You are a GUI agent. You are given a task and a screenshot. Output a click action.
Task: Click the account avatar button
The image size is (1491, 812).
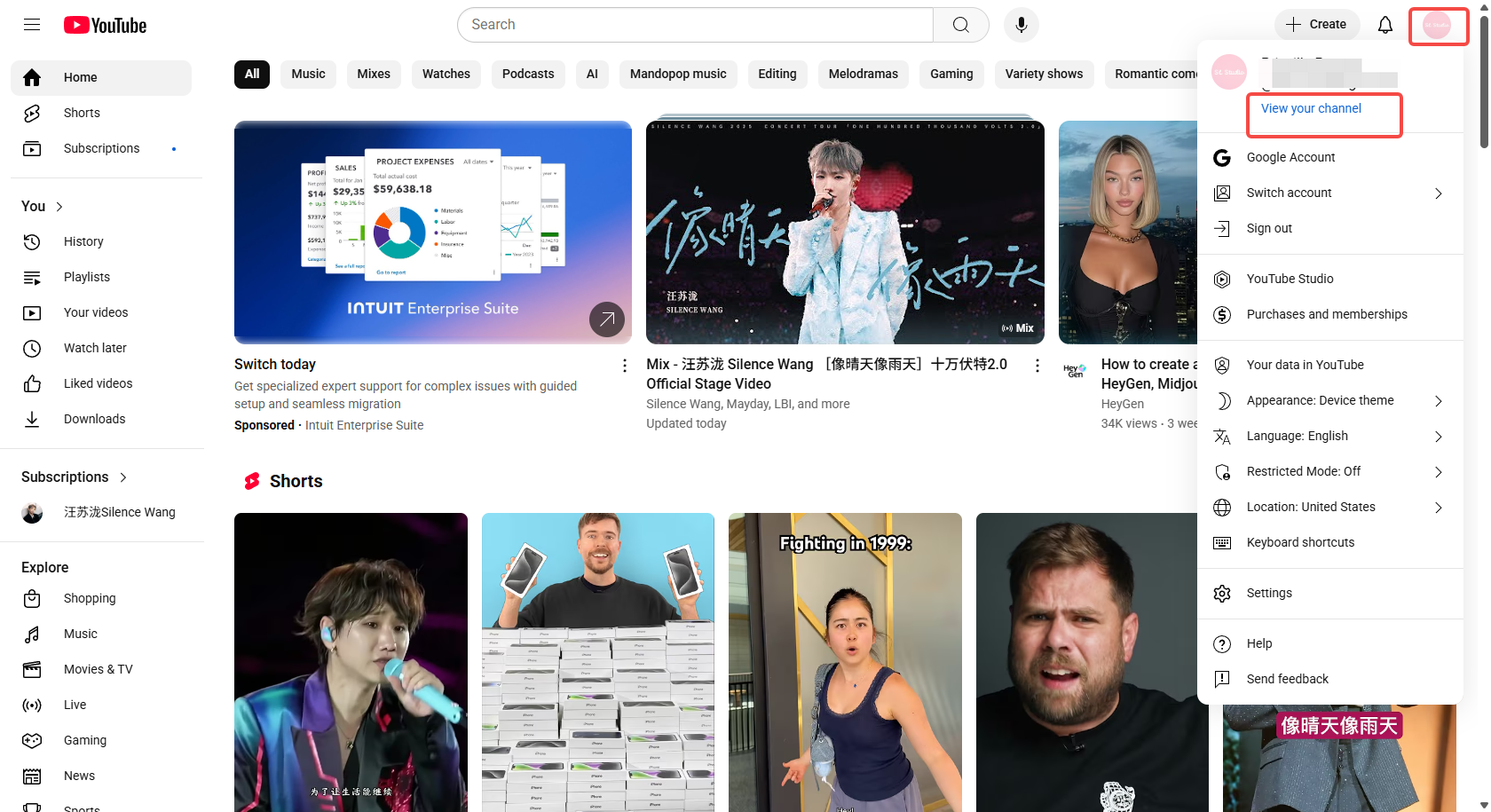coord(1437,25)
